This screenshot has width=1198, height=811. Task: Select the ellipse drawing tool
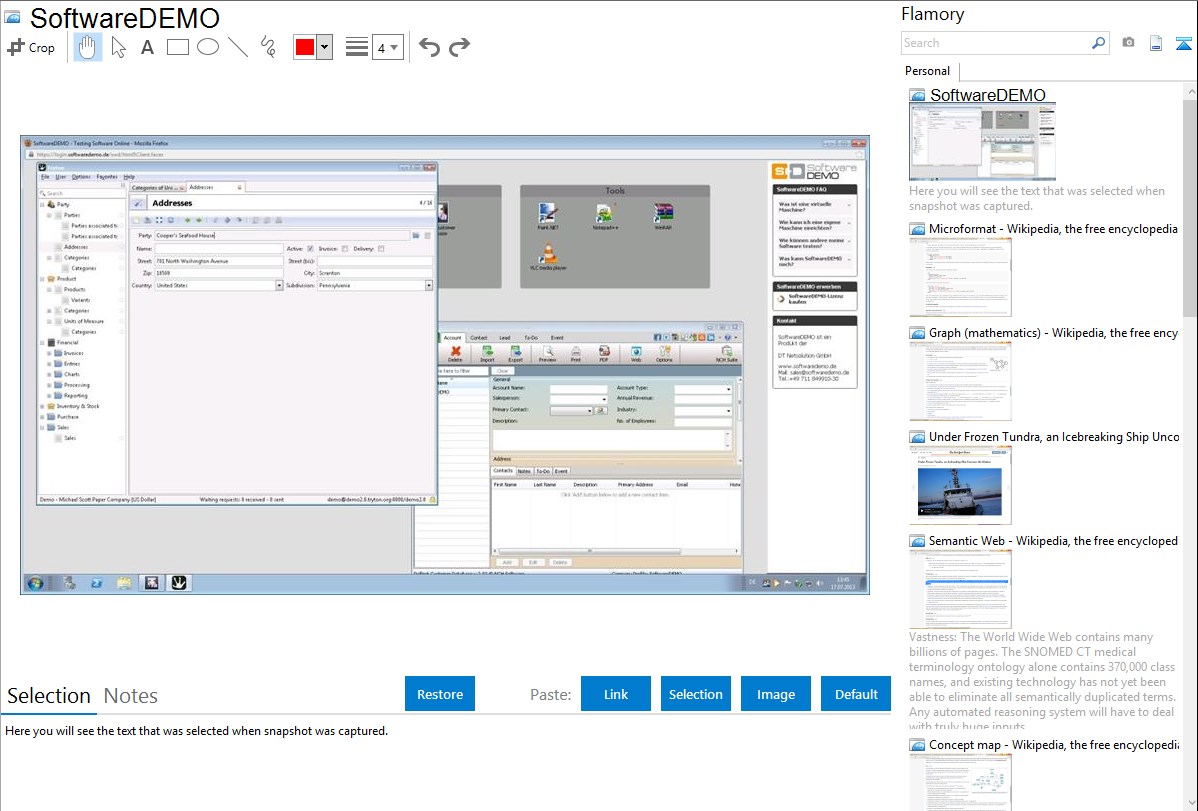click(x=208, y=47)
